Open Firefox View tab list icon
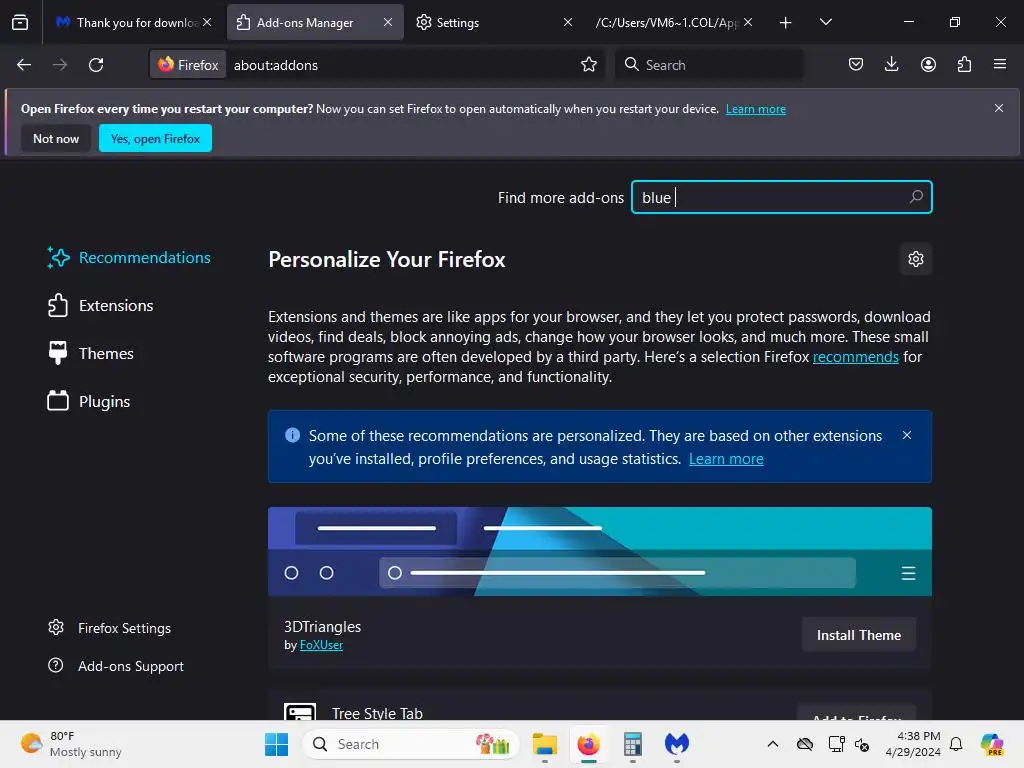1024x768 pixels. tap(20, 22)
